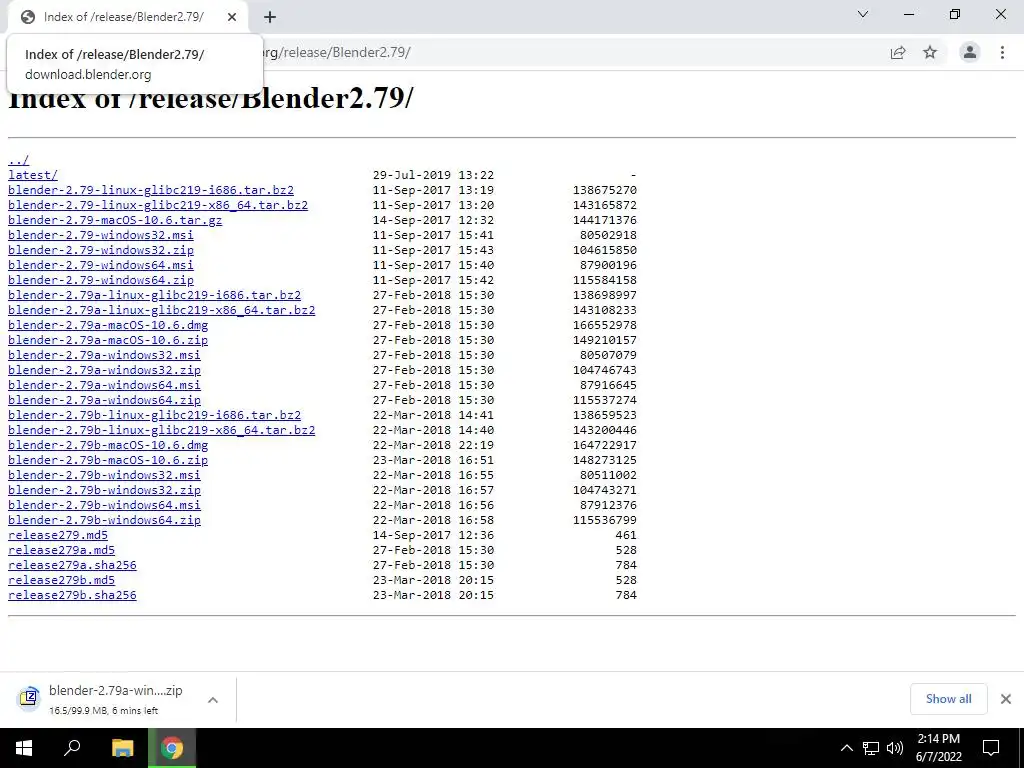Download blender-2.79a-windows64.msi
Image resolution: width=1024 pixels, height=768 pixels.
pyautogui.click(x=104, y=385)
